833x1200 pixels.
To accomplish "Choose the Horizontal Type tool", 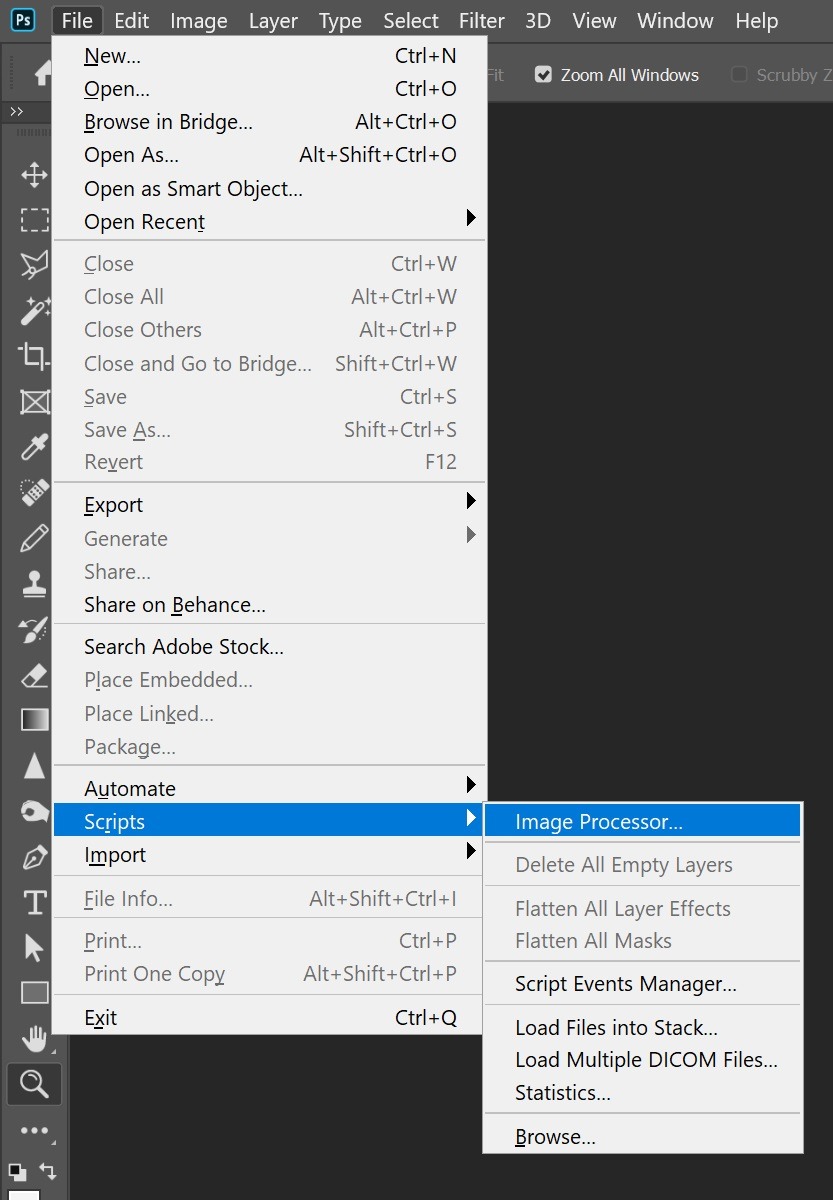I will click(34, 903).
